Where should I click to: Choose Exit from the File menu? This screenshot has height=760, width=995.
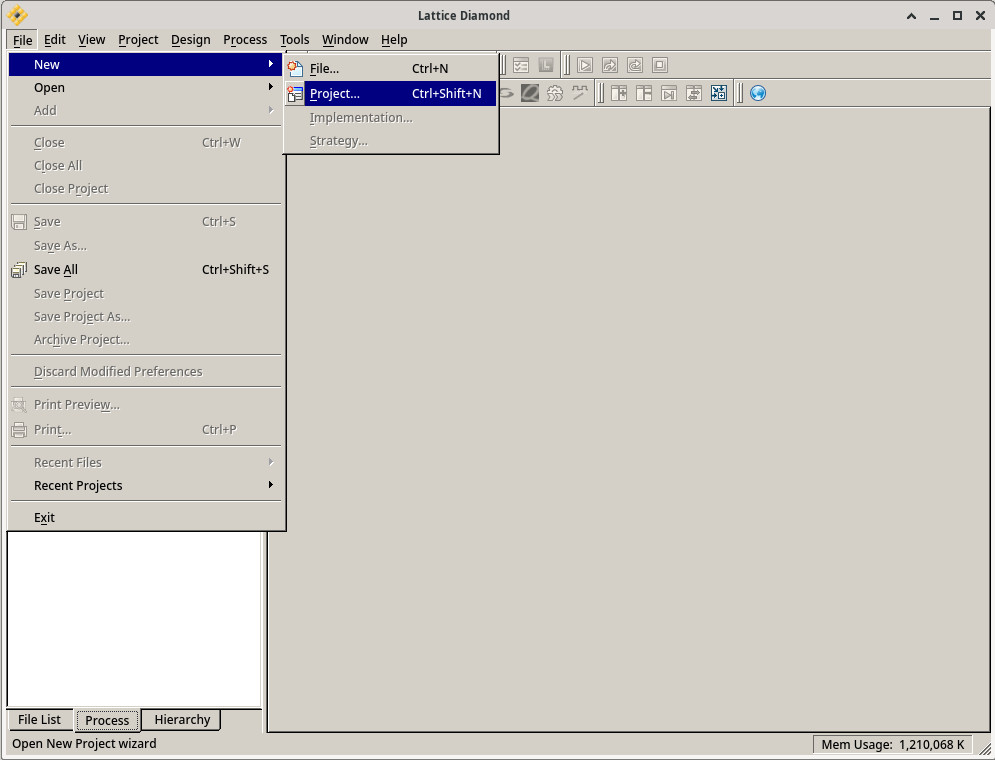pyautogui.click(x=145, y=518)
